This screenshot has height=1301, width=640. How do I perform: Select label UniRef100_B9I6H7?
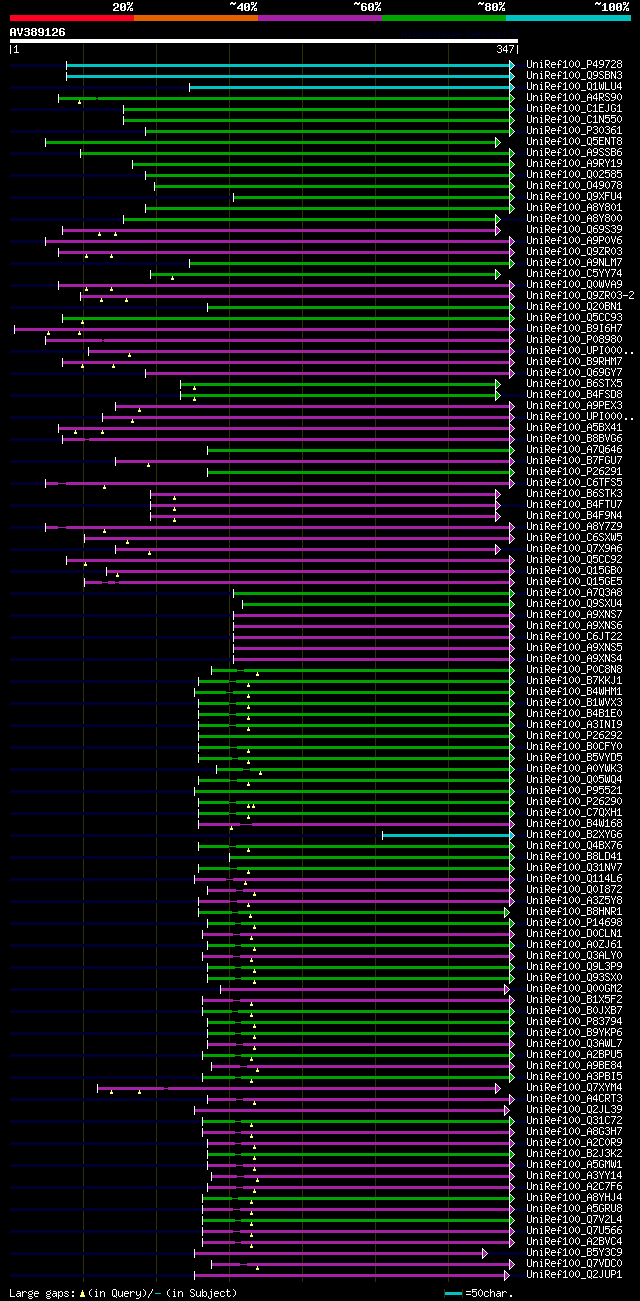tap(574, 329)
